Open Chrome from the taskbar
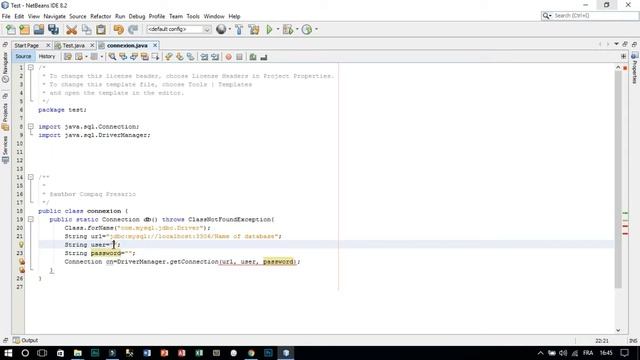Screen dimensions: 640x360 pyautogui.click(x=251, y=353)
